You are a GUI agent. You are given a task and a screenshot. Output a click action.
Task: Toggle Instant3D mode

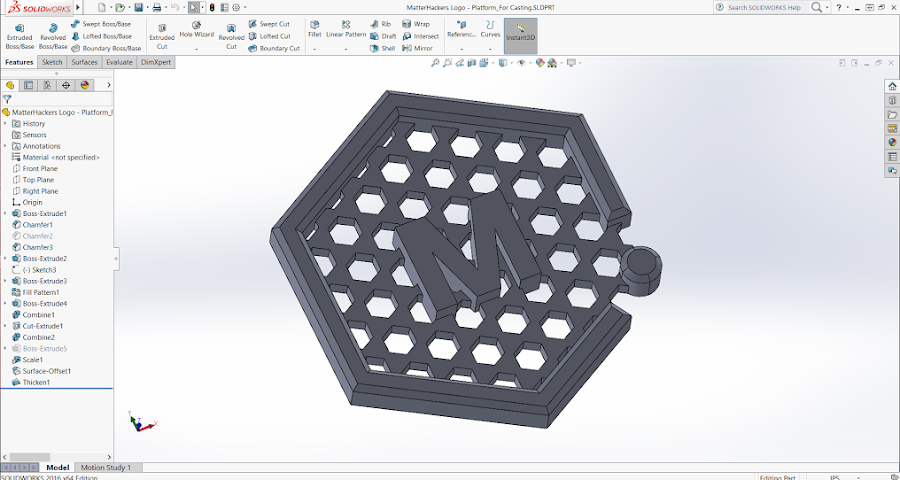(520, 31)
